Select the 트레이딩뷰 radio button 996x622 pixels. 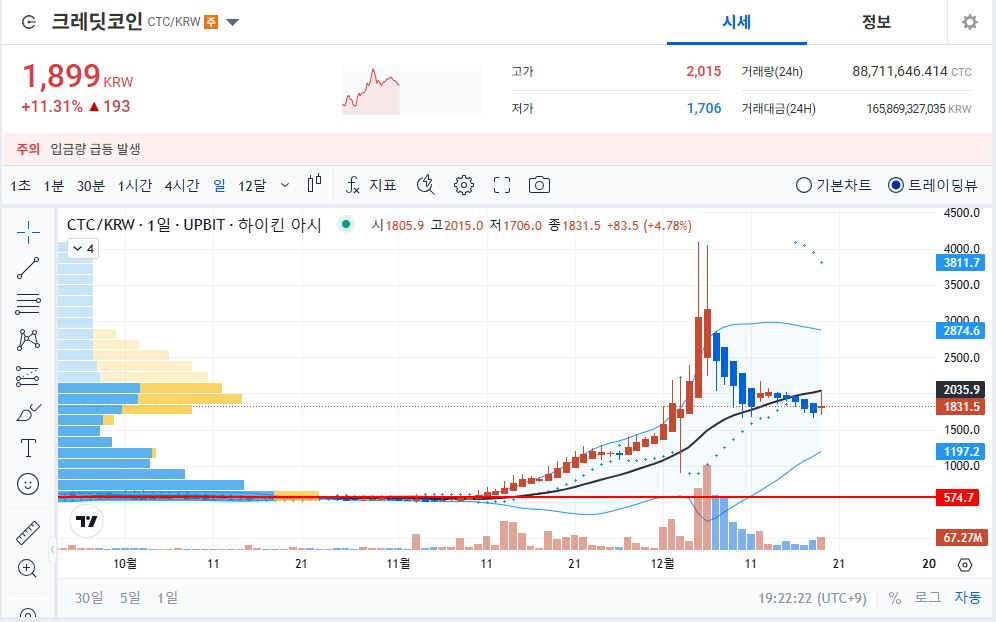pyautogui.click(x=932, y=185)
